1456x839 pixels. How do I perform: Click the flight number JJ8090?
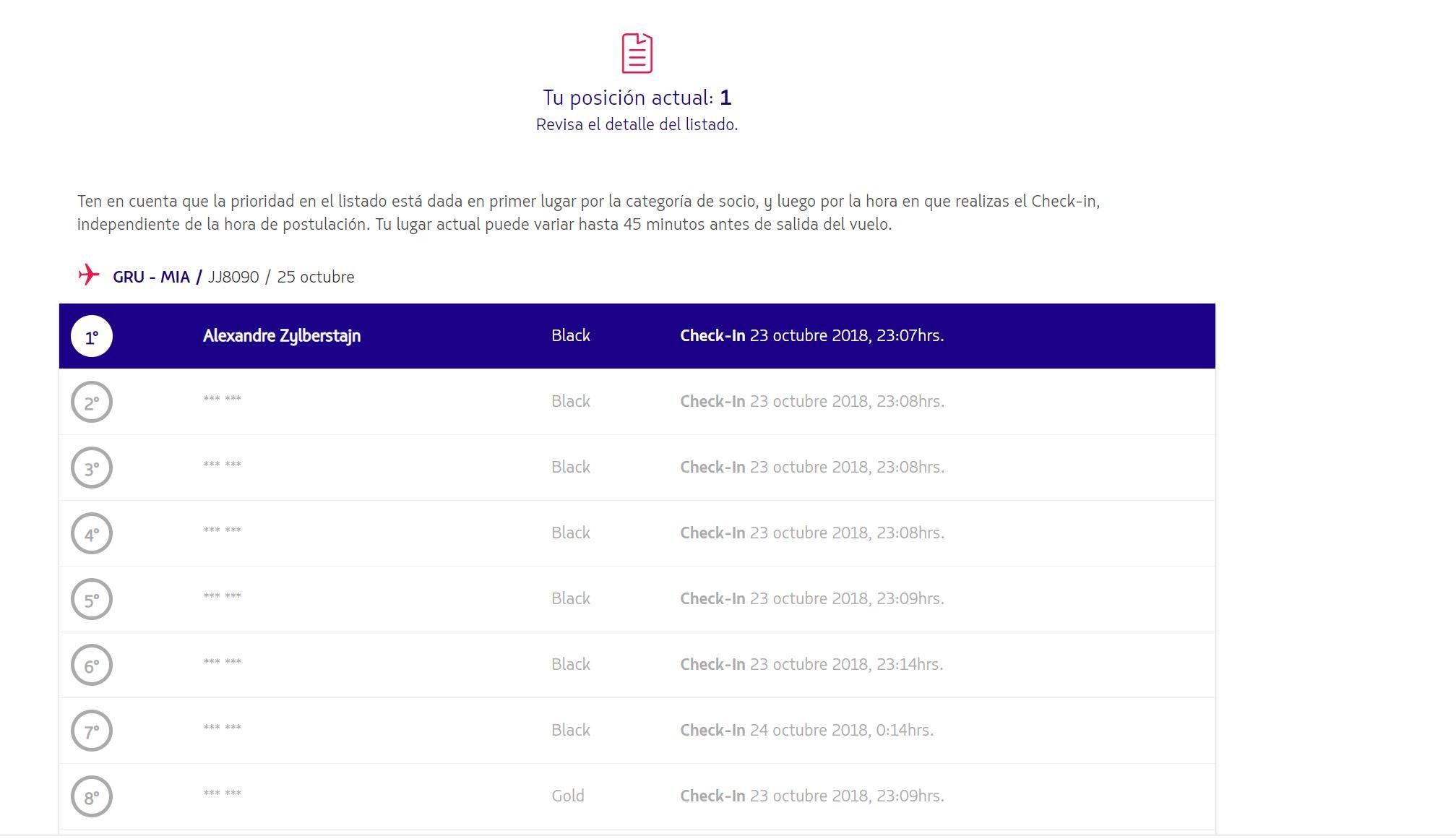[x=233, y=277]
